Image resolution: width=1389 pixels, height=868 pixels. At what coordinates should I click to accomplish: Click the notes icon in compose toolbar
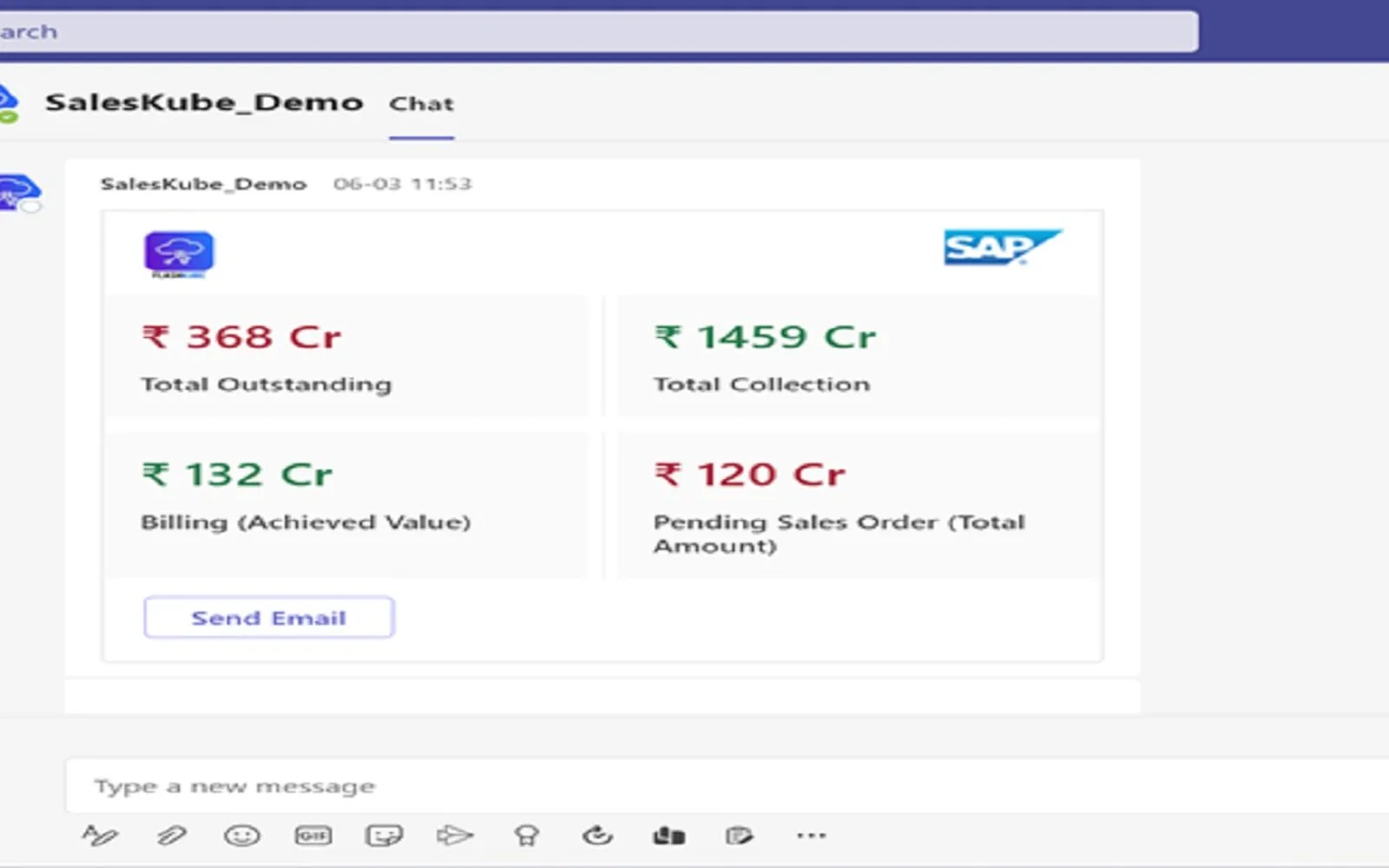coord(739,835)
